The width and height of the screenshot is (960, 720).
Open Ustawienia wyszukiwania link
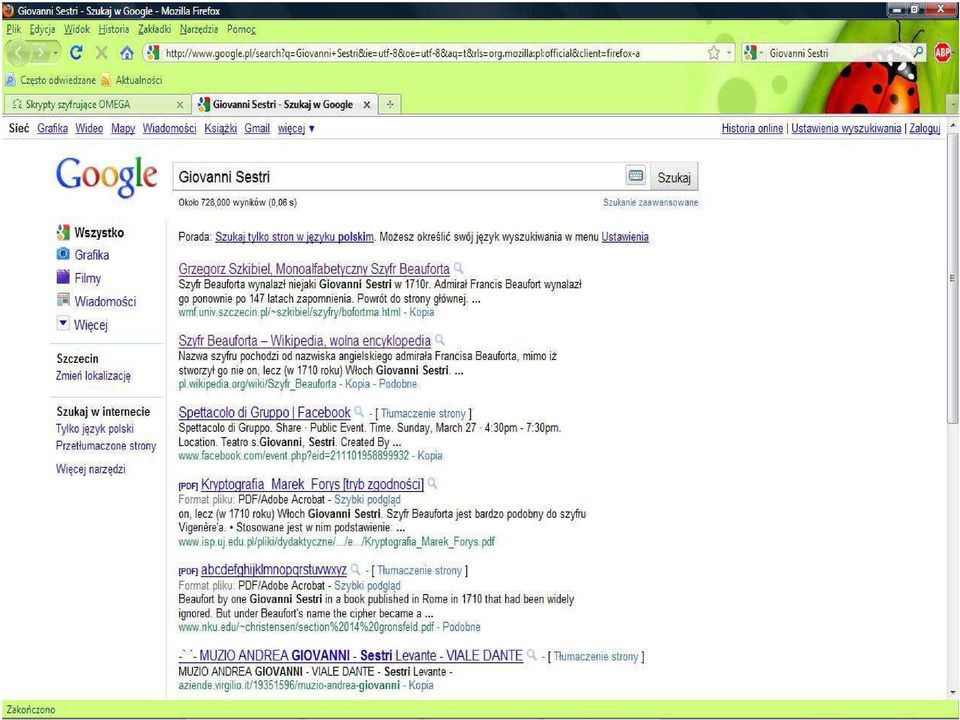tap(846, 129)
